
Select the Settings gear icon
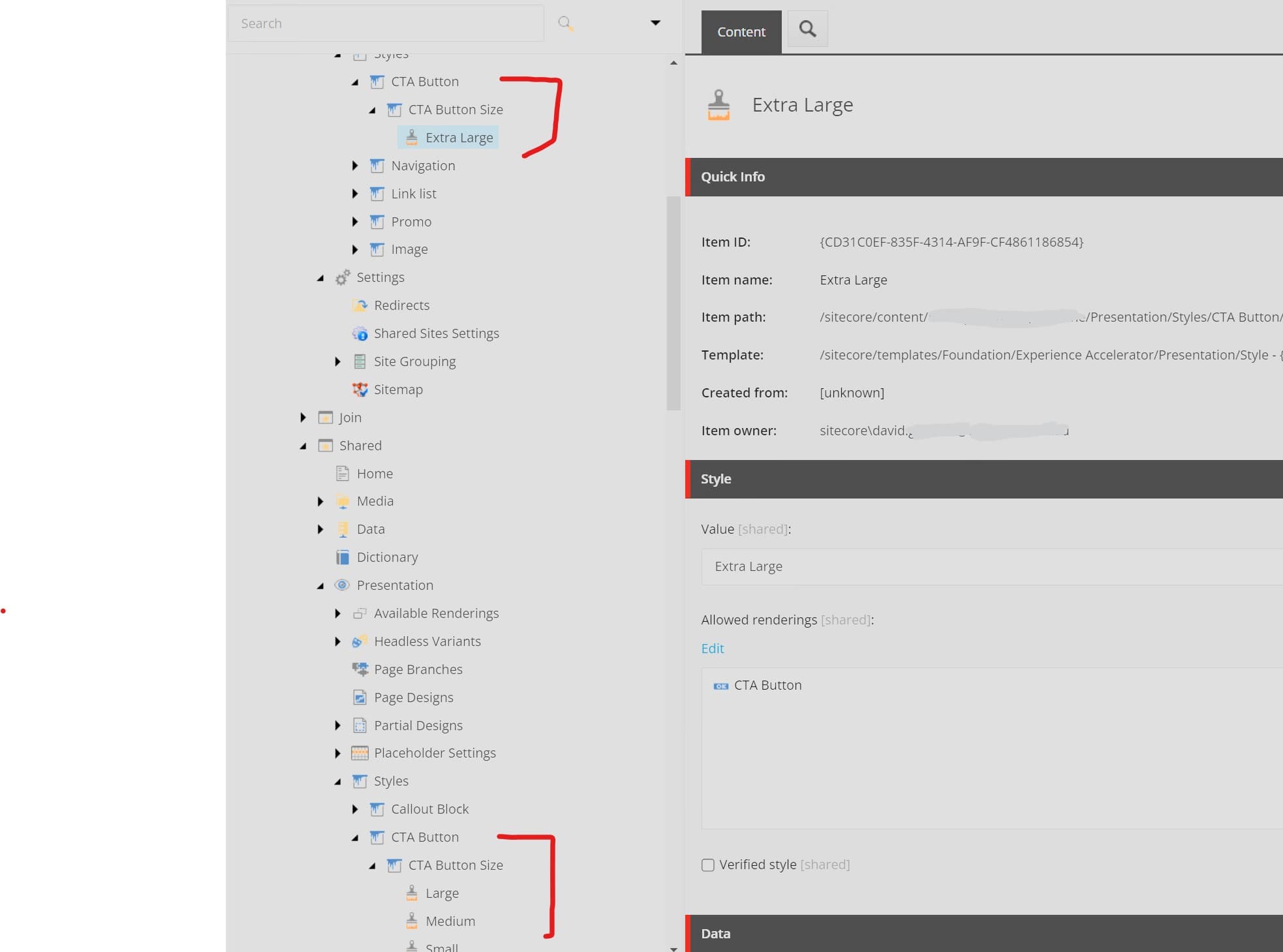point(343,277)
